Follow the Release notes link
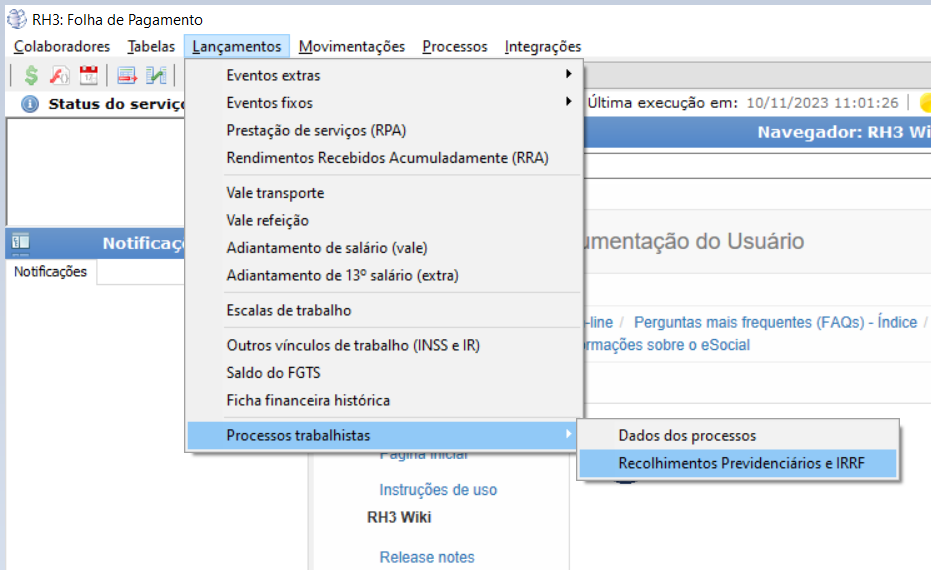 (x=427, y=557)
